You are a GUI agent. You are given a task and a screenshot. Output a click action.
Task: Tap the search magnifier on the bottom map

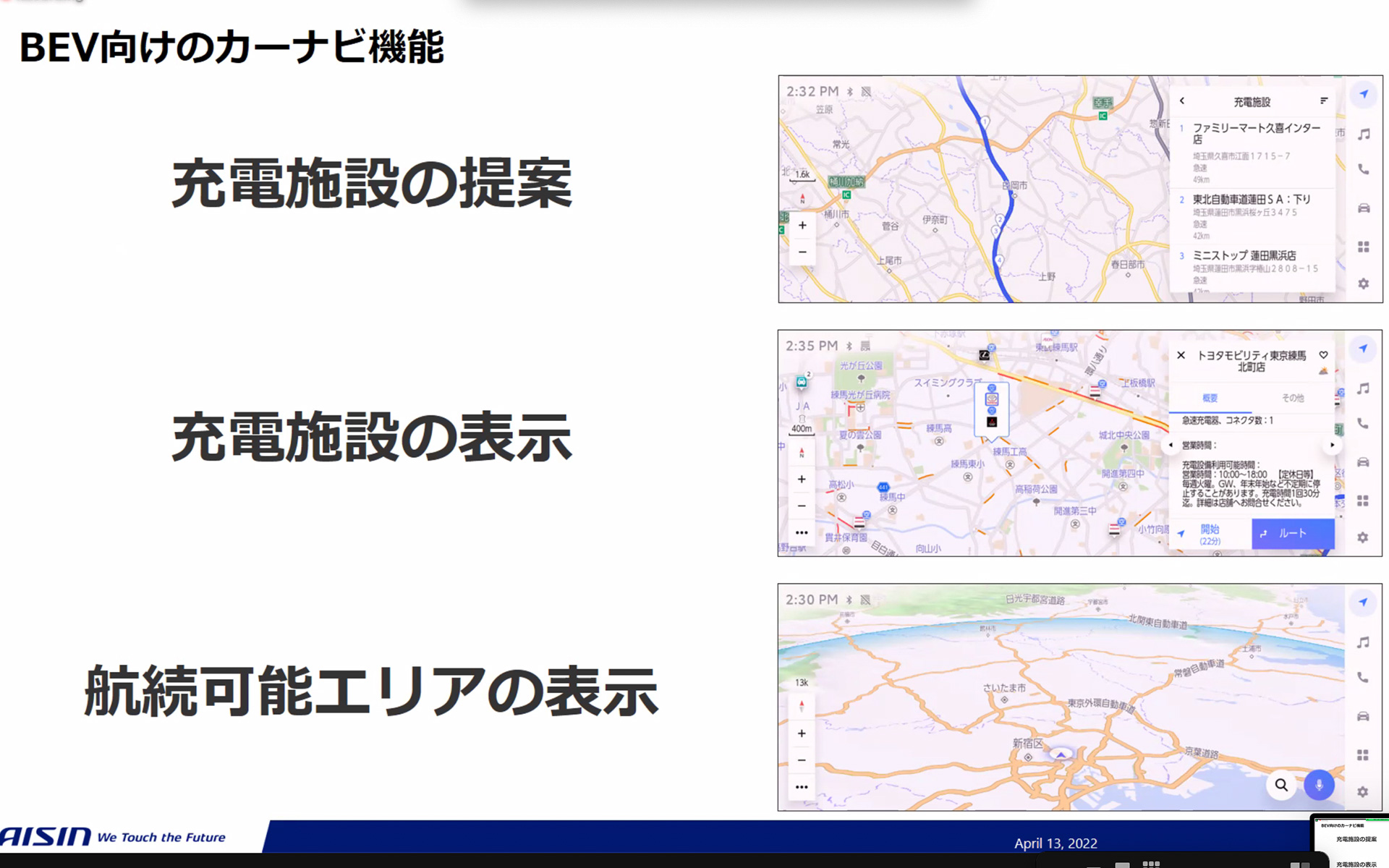point(1281,785)
